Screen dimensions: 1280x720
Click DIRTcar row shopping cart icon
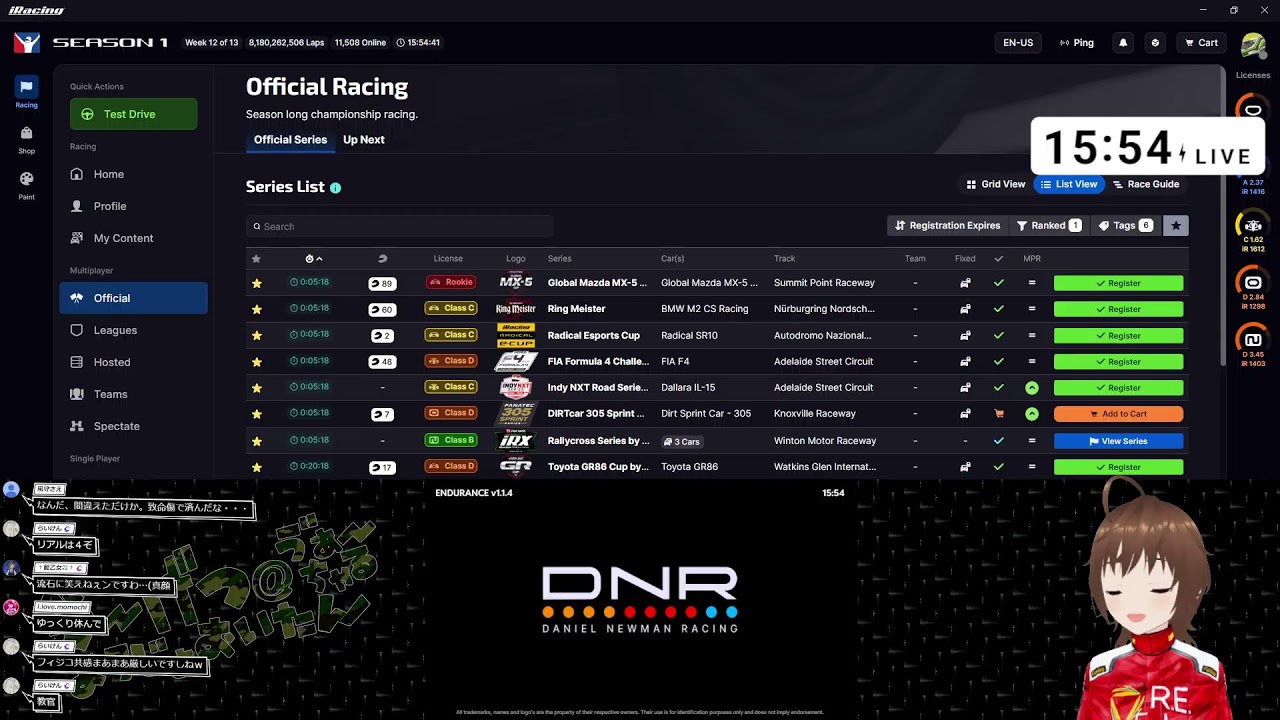pos(999,414)
